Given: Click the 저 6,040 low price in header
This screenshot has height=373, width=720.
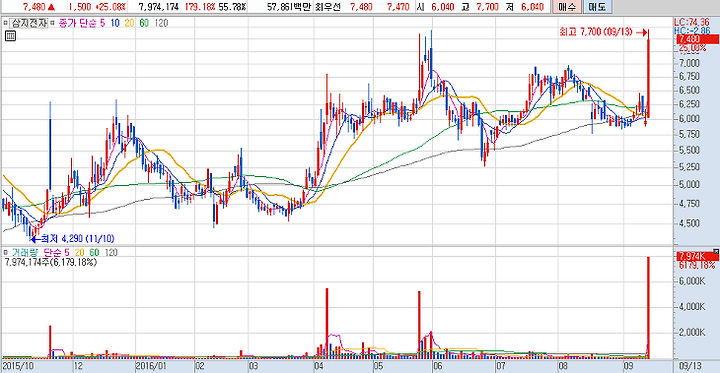Looking at the screenshot, I should pyautogui.click(x=526, y=7).
